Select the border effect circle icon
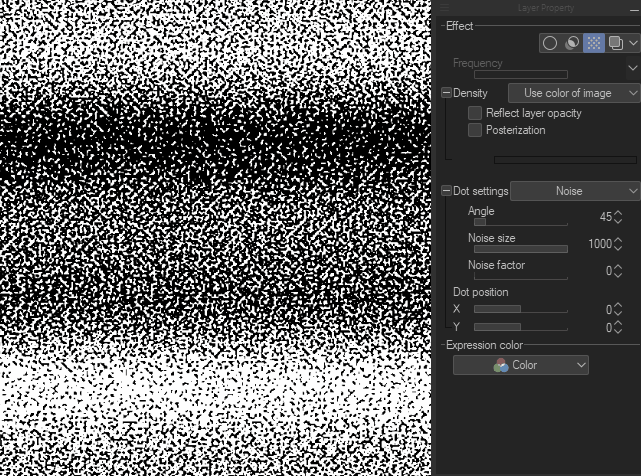 (550, 43)
